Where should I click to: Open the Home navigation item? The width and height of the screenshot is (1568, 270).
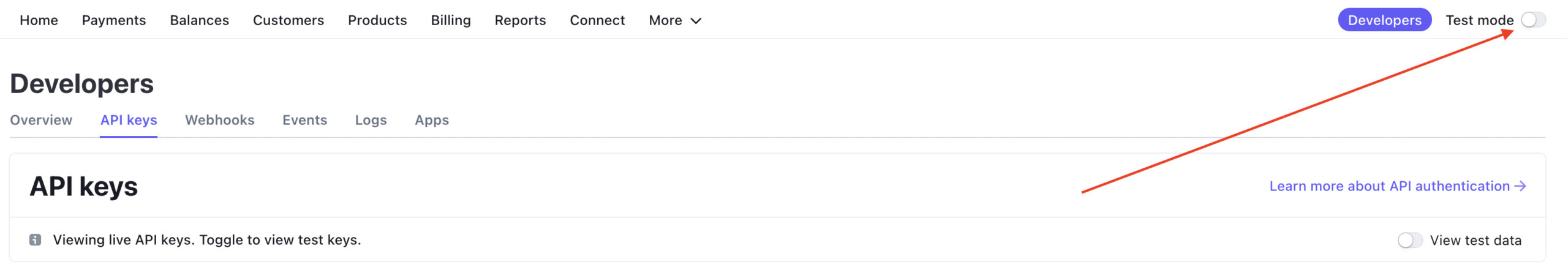pos(39,20)
